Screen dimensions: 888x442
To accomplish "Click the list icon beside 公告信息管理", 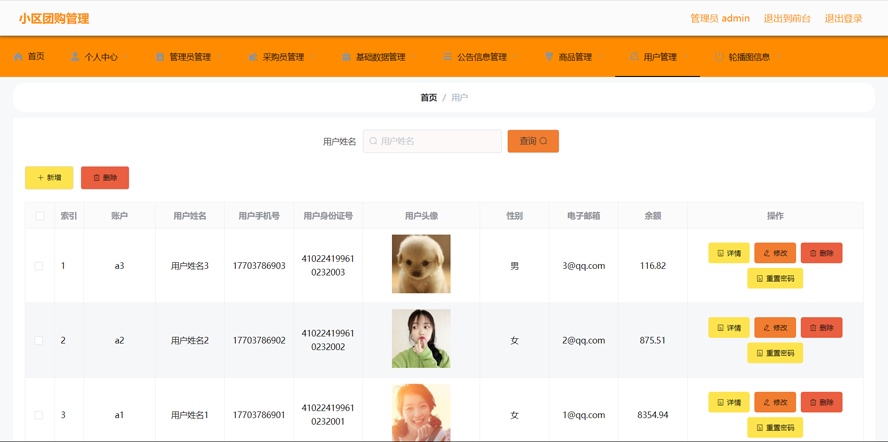I will tap(447, 57).
